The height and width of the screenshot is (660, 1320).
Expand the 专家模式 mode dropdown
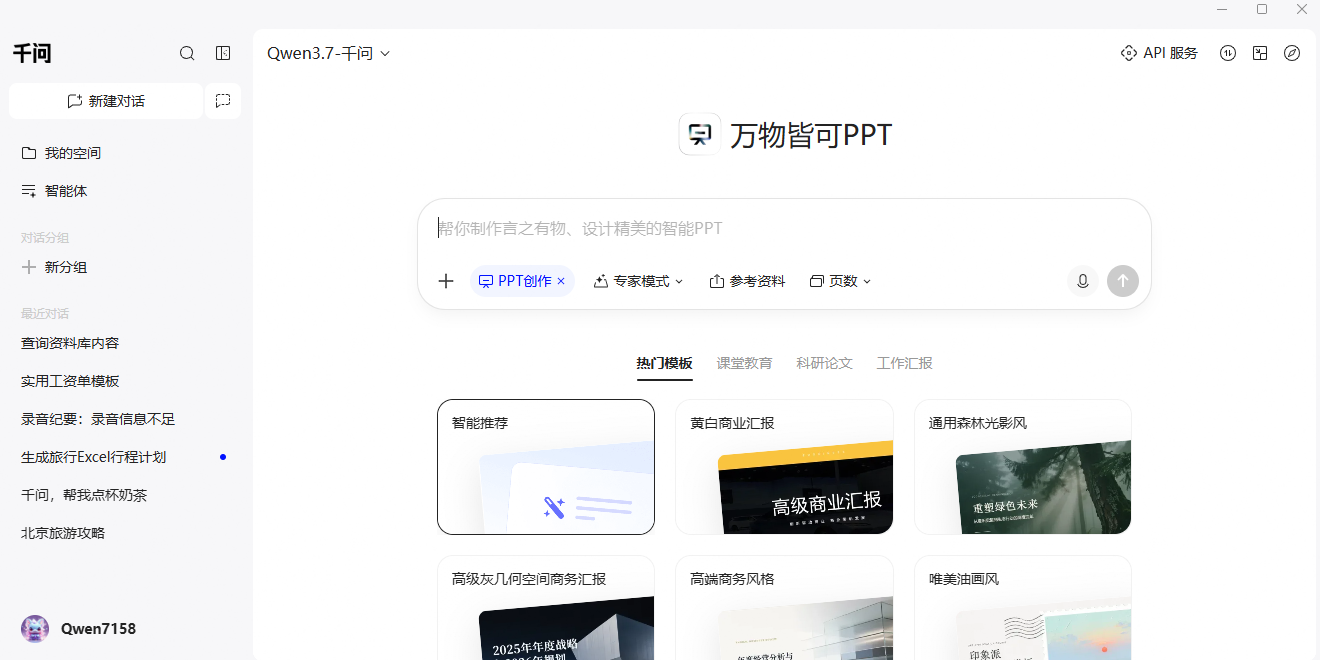click(638, 281)
